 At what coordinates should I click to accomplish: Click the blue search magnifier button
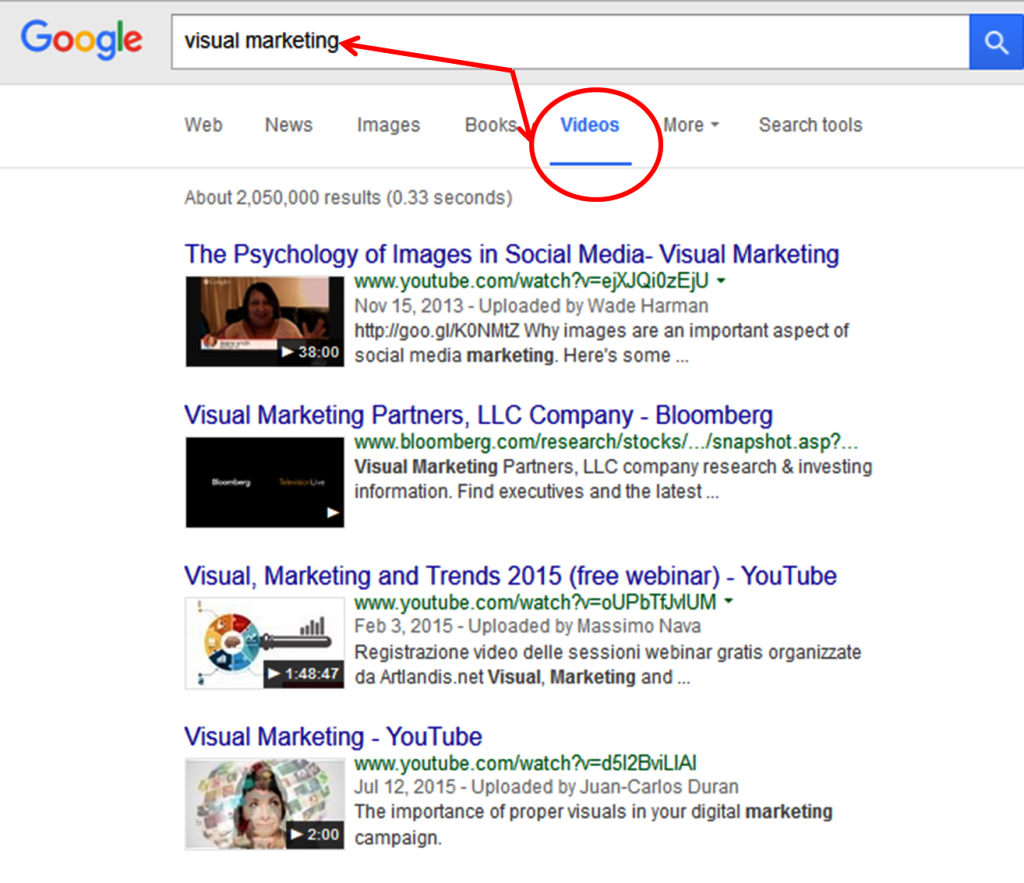click(996, 42)
